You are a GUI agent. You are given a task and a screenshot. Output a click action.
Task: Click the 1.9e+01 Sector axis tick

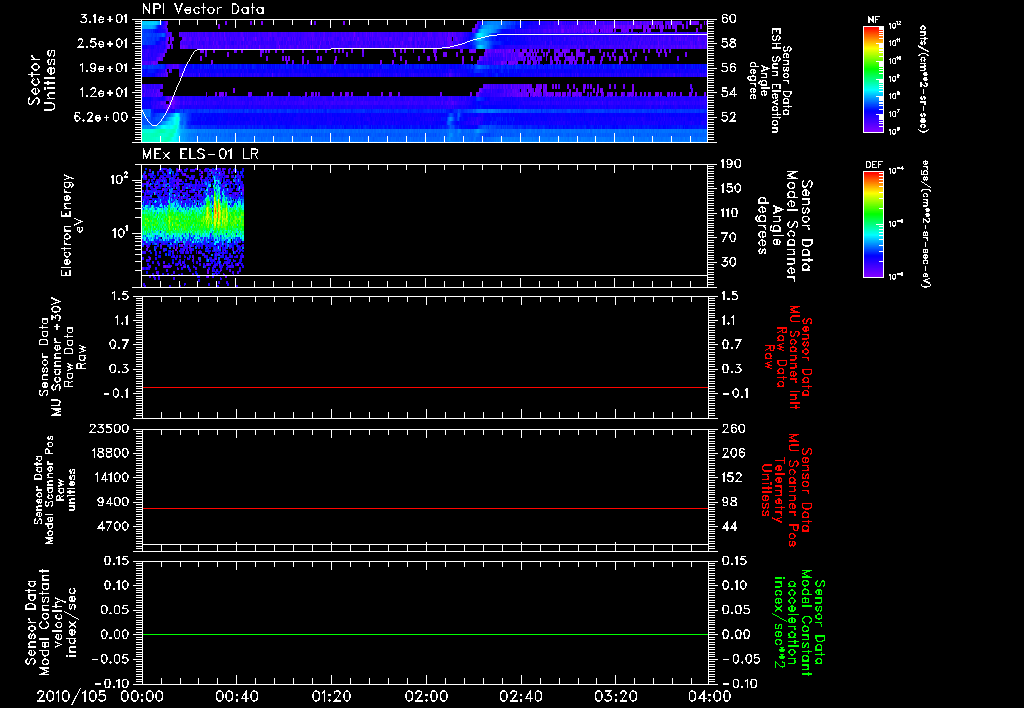(103, 68)
